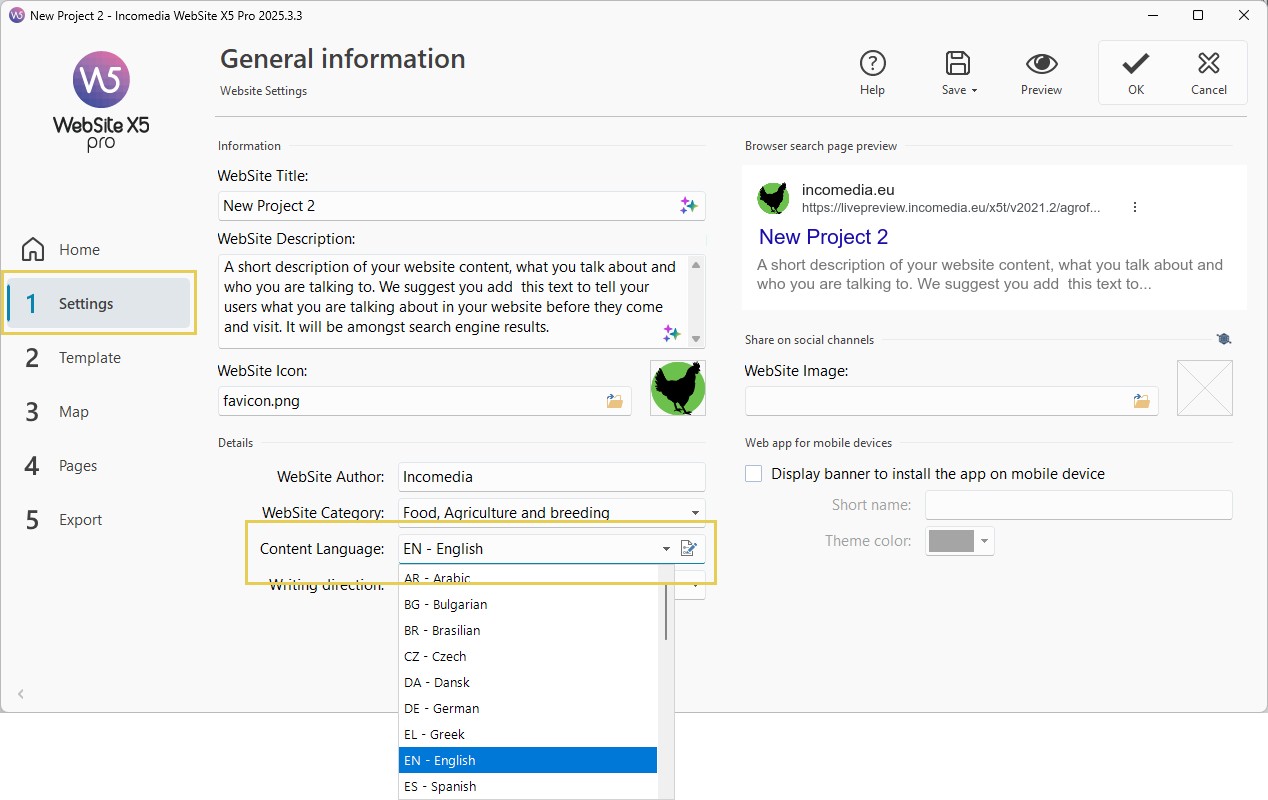Viewport: 1268px width, 800px height.
Task: Click description box scroll up arrow
Action: [696, 263]
